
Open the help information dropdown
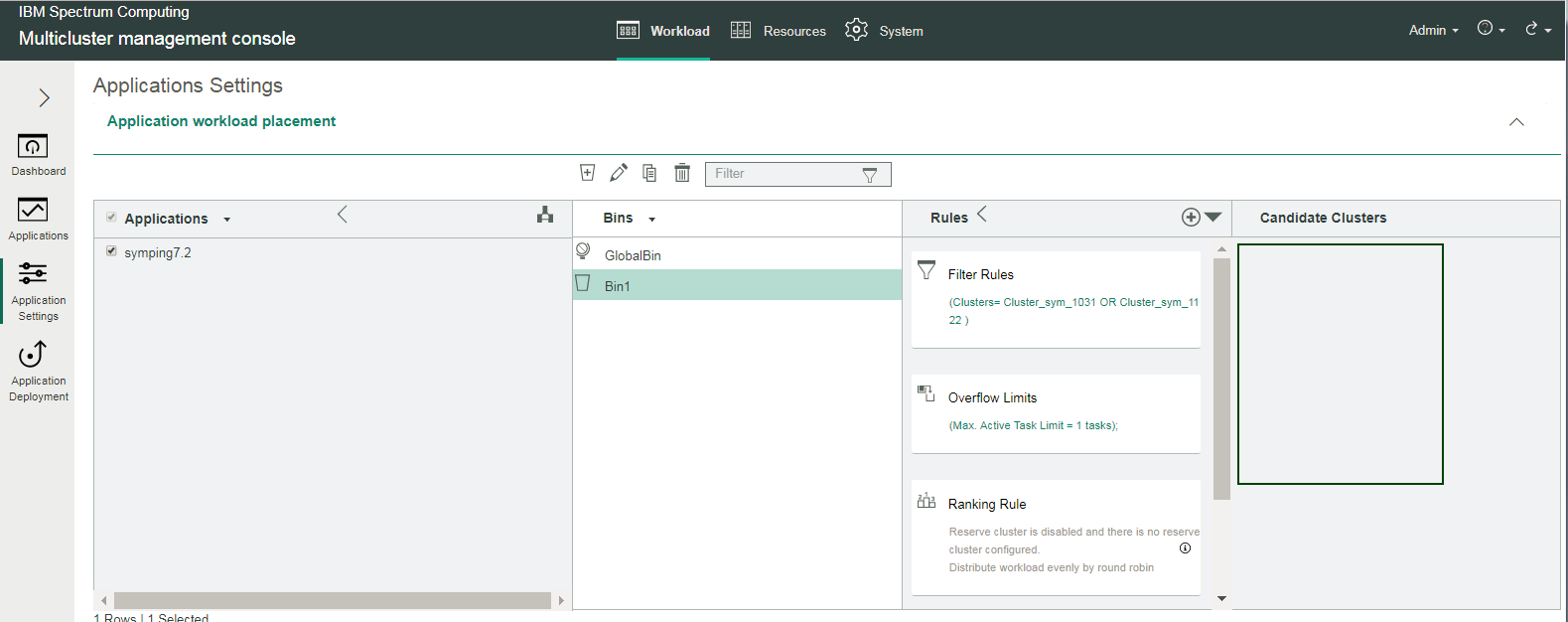(x=1491, y=29)
